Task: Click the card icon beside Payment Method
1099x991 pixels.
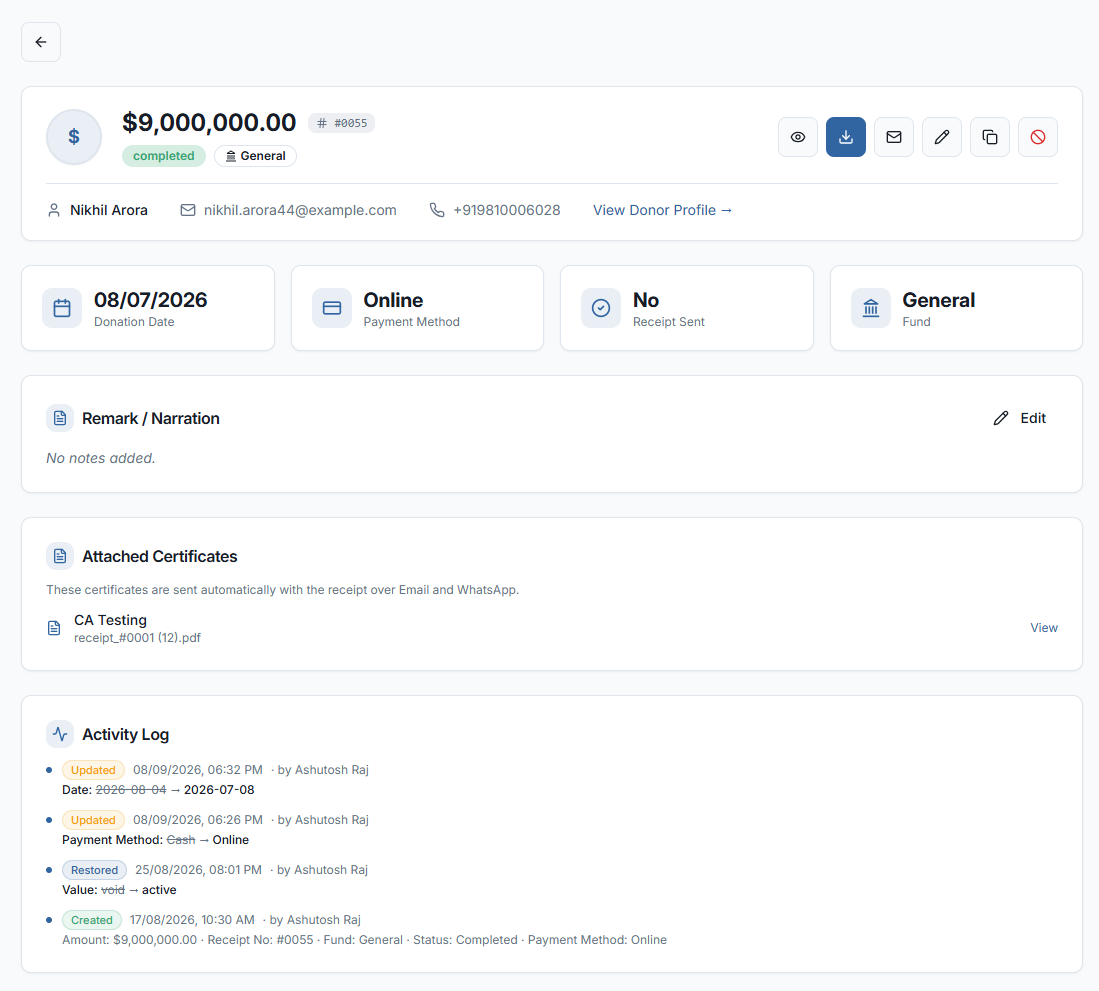Action: pos(332,308)
